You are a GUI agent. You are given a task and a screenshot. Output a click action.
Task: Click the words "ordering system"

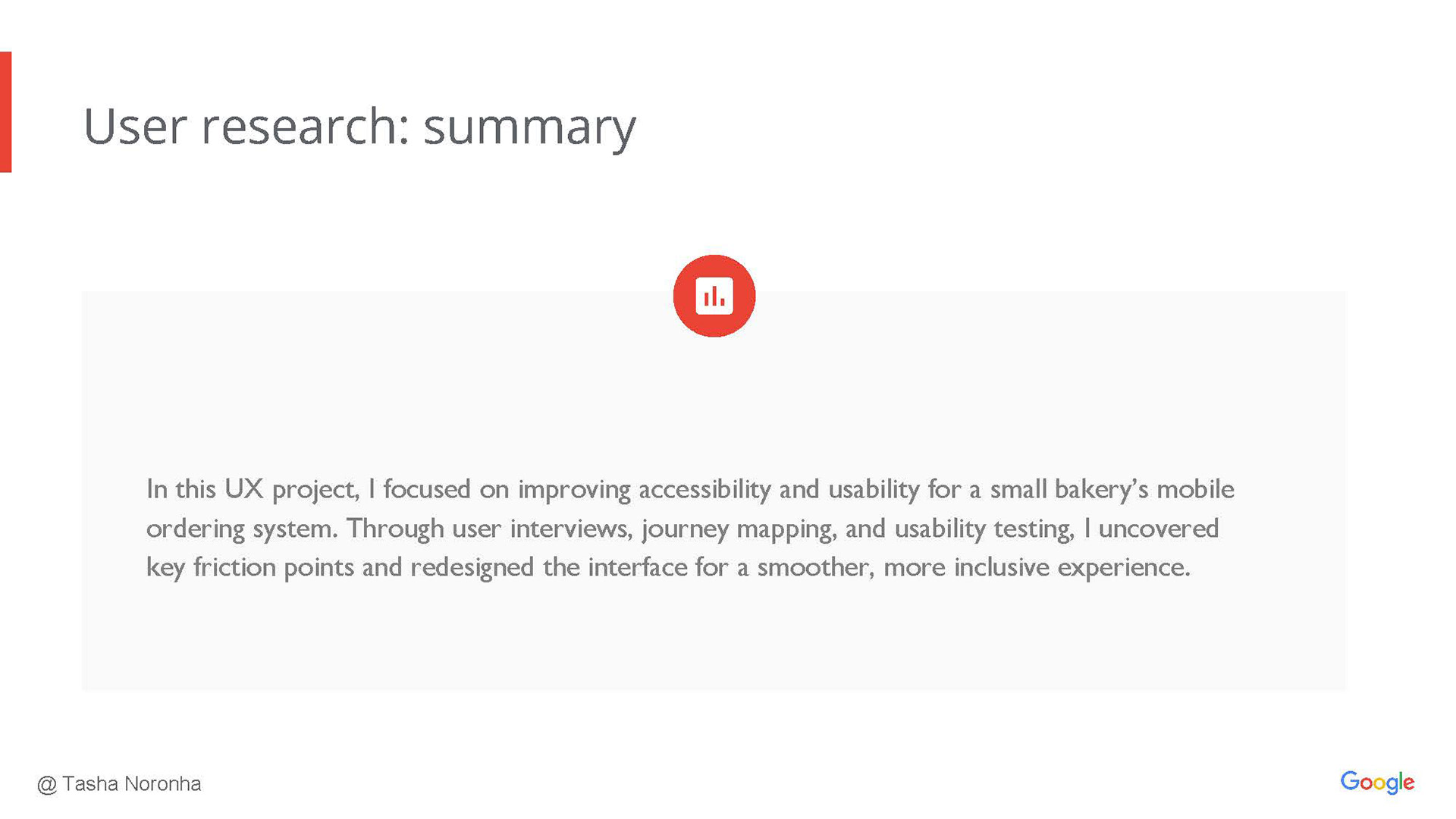[x=241, y=529]
